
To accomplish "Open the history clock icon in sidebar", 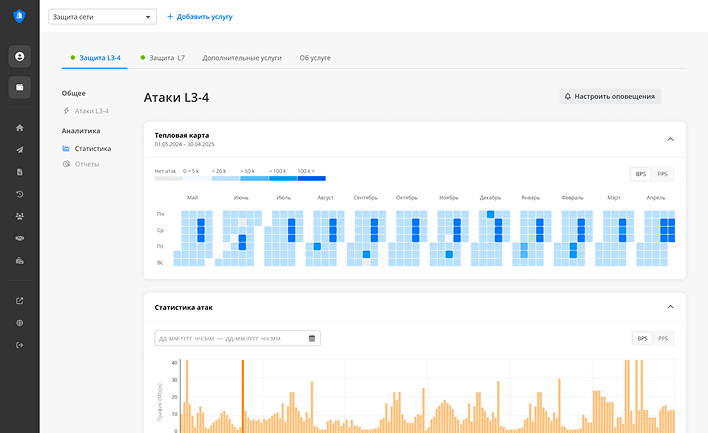I will coord(20,194).
